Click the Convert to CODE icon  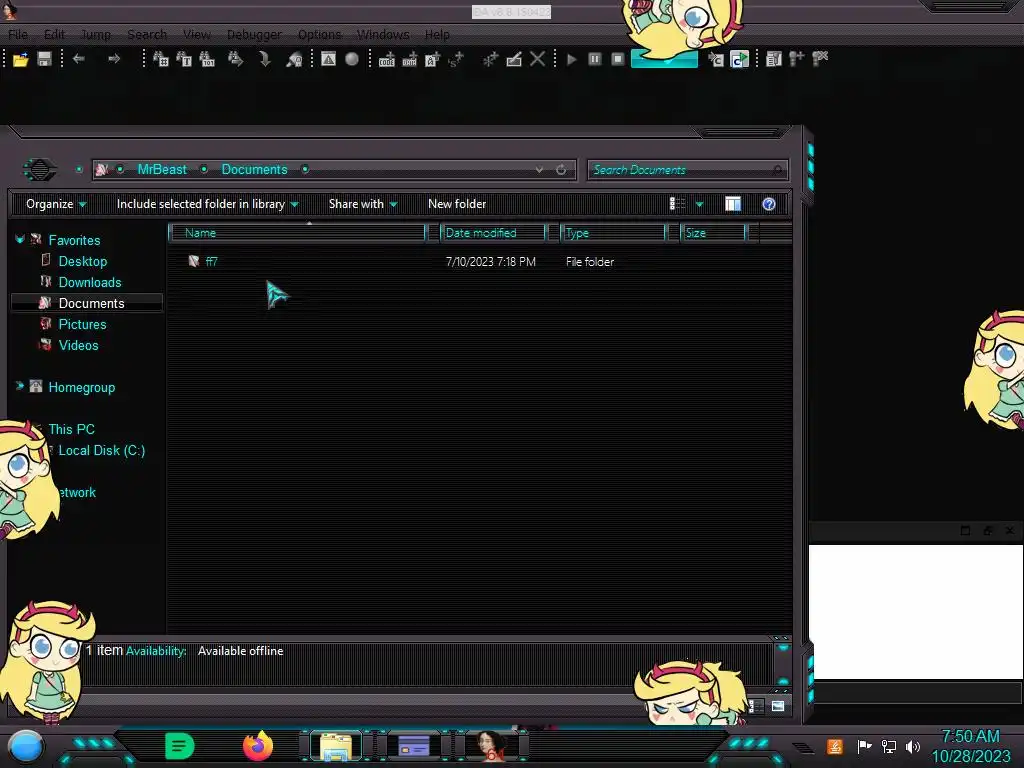387,59
